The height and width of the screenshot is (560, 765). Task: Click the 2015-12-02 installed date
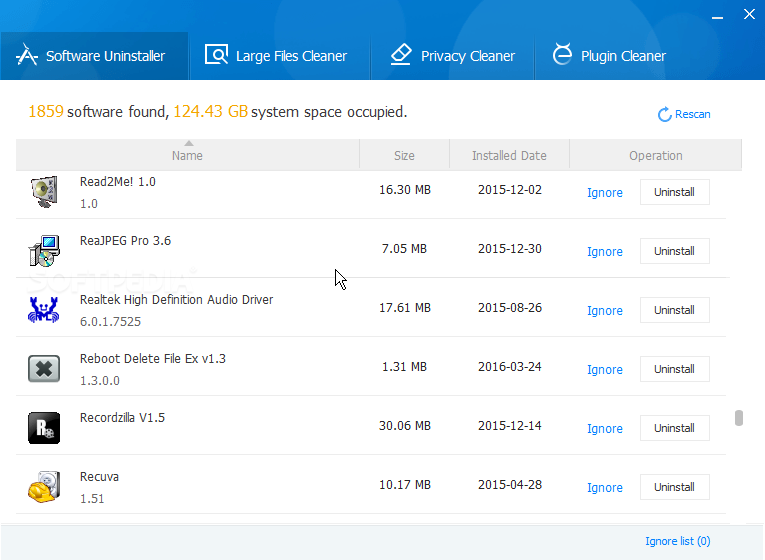(x=510, y=189)
